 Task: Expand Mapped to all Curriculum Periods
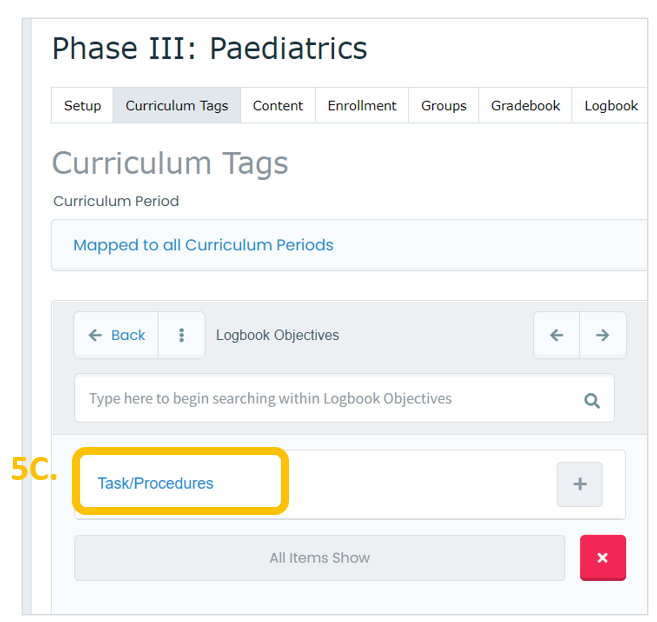coord(203,245)
